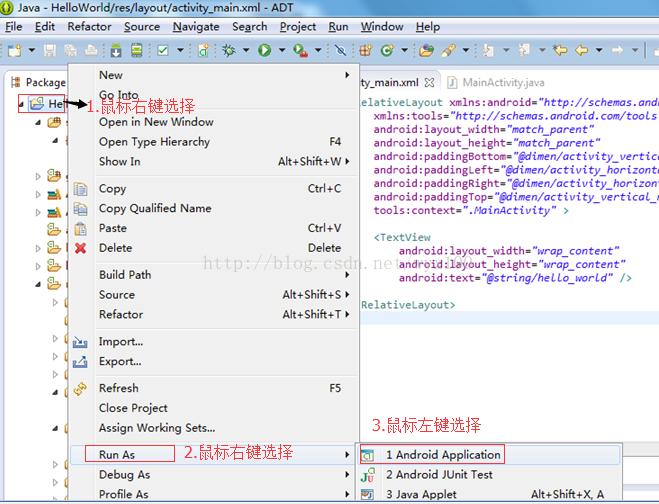The width and height of the screenshot is (659, 504).
Task: Choose Copy from the context menu
Action: click(214, 189)
